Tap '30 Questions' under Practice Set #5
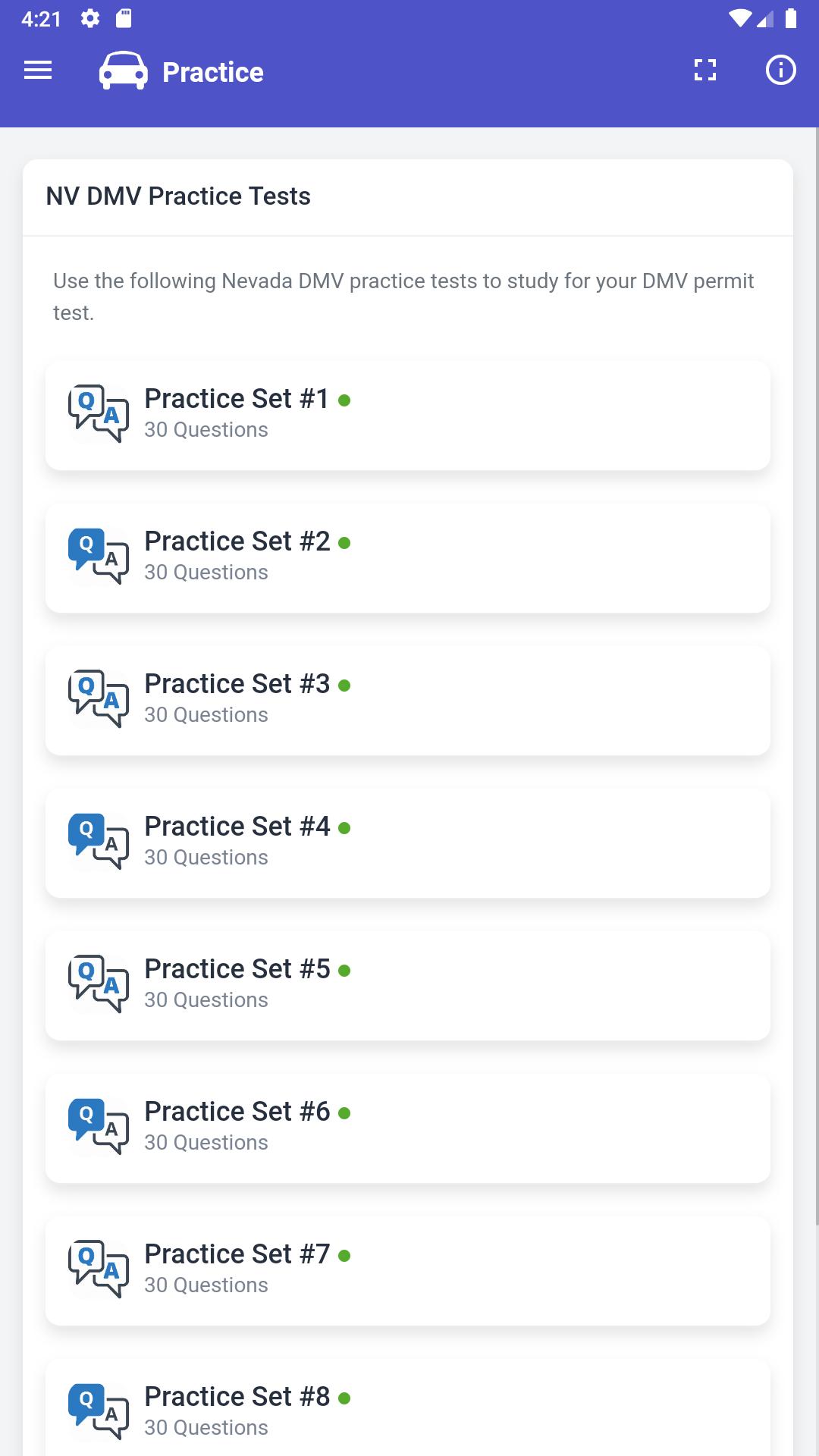 pos(206,1000)
